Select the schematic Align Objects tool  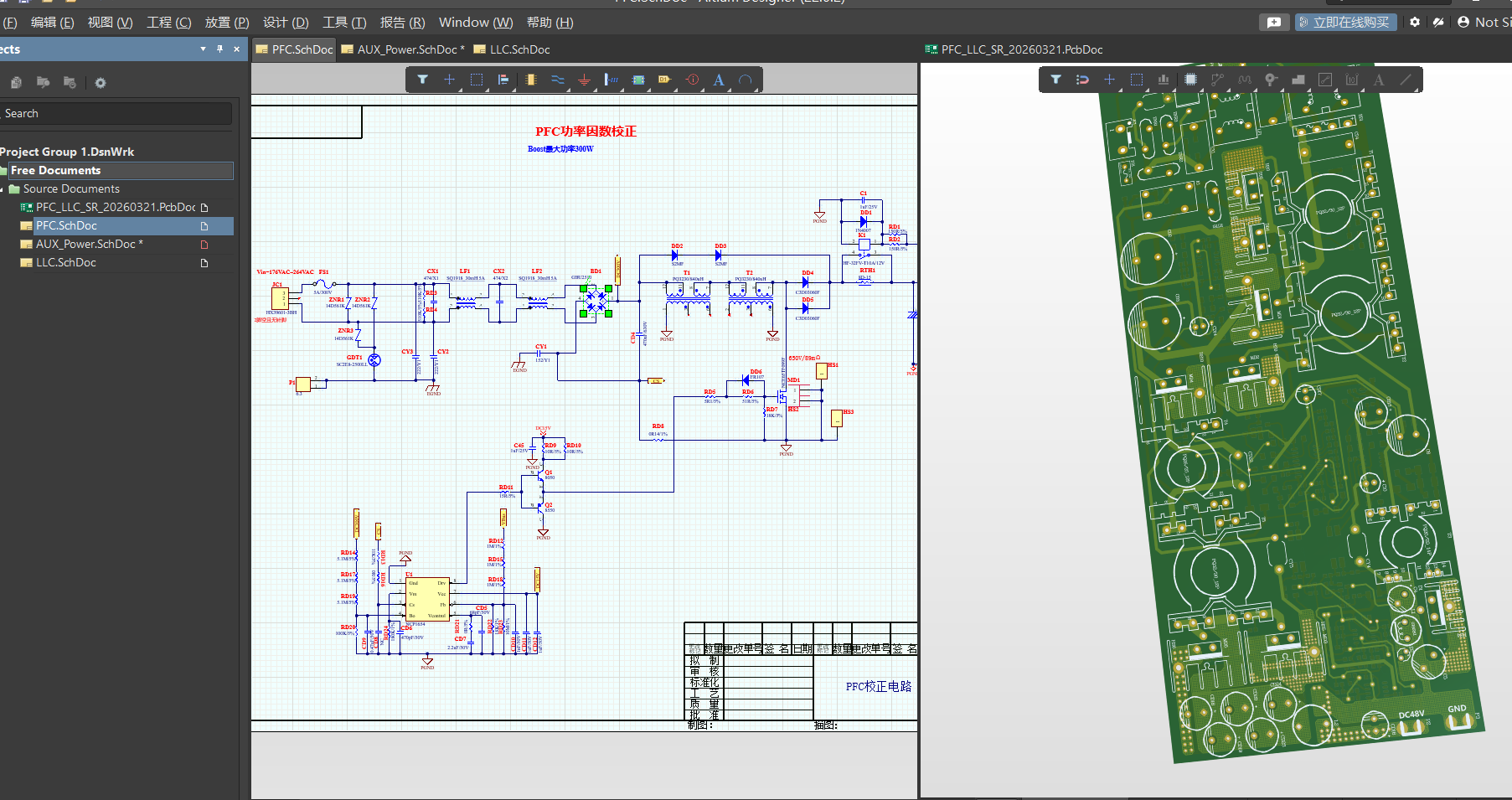point(503,80)
